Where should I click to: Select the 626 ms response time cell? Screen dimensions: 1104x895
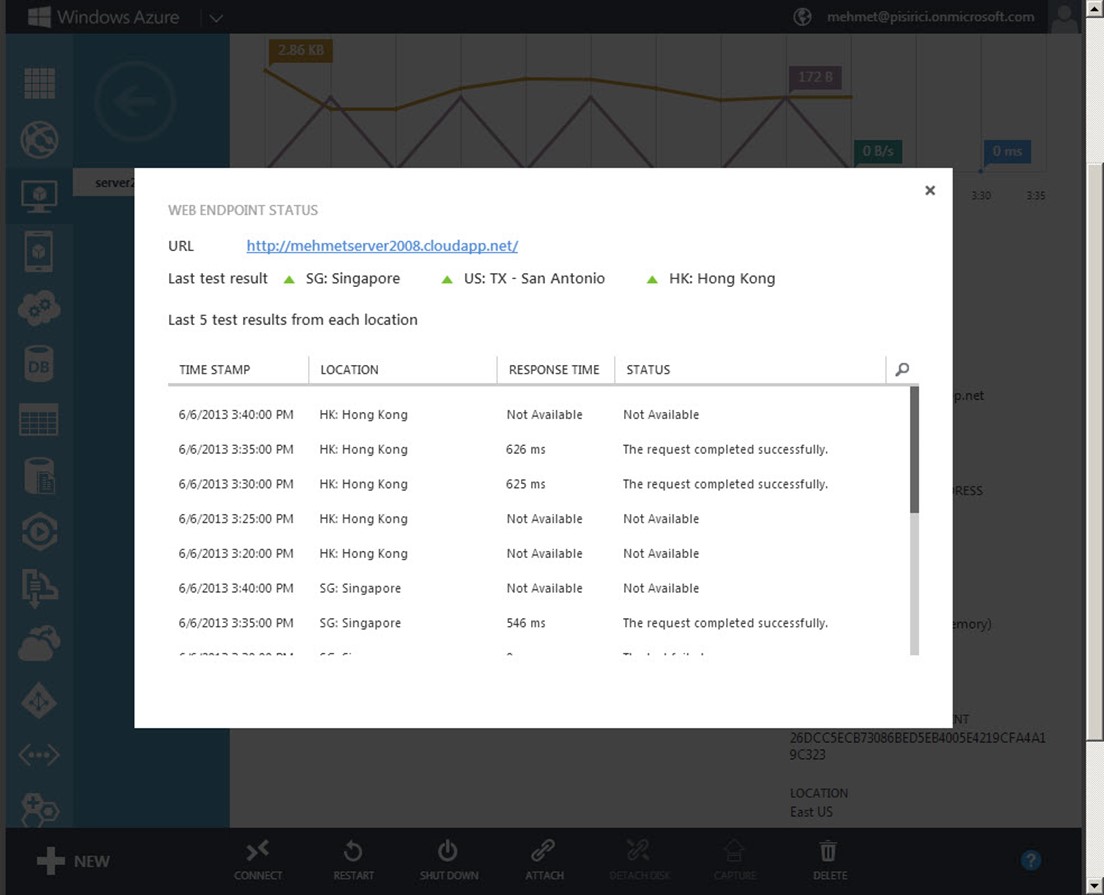tap(525, 449)
